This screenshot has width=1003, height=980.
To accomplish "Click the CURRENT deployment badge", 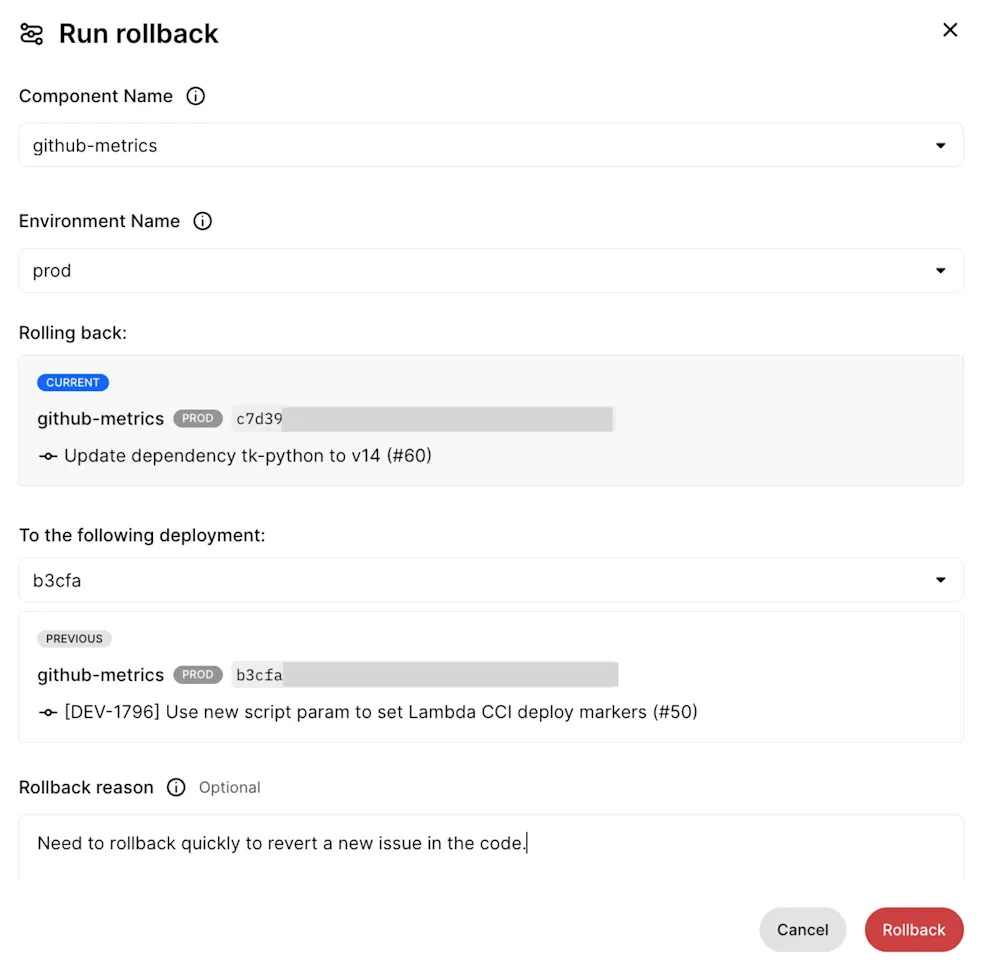I will click(x=73, y=382).
